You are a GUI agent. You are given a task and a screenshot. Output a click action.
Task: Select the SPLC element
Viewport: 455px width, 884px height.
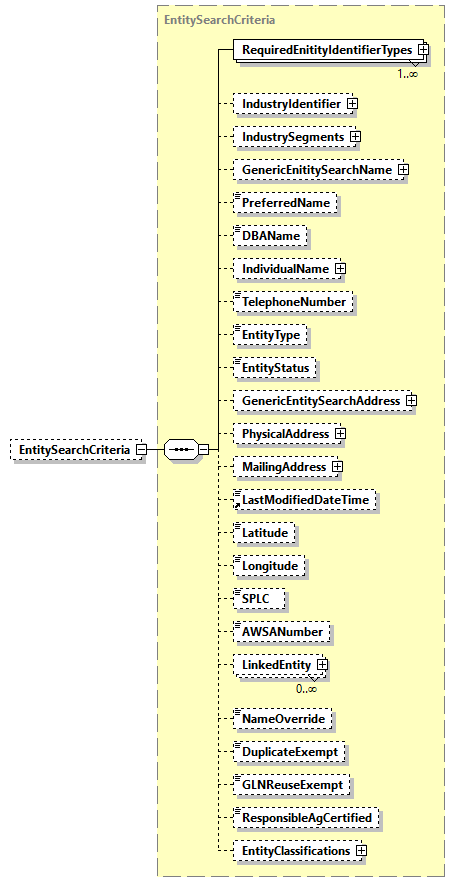click(259, 599)
